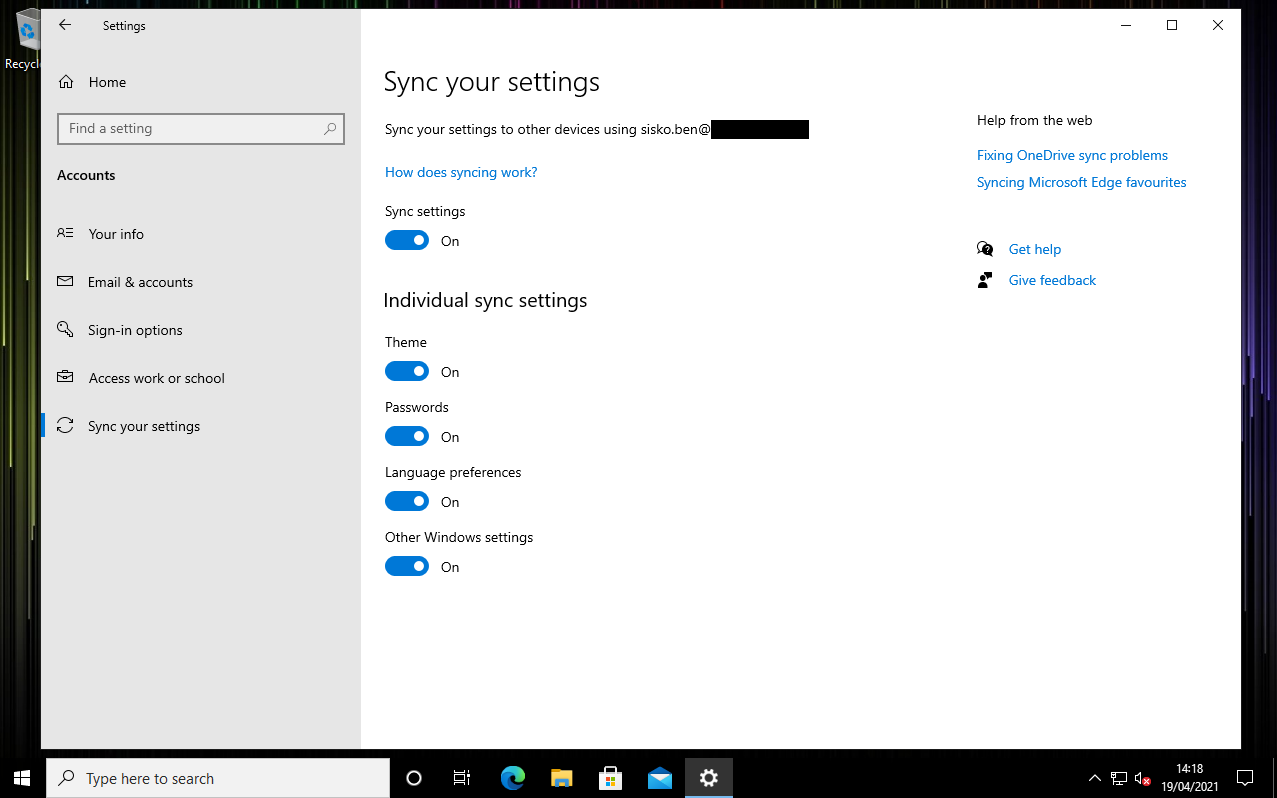
Task: Select Sign-in options
Action: (x=201, y=330)
